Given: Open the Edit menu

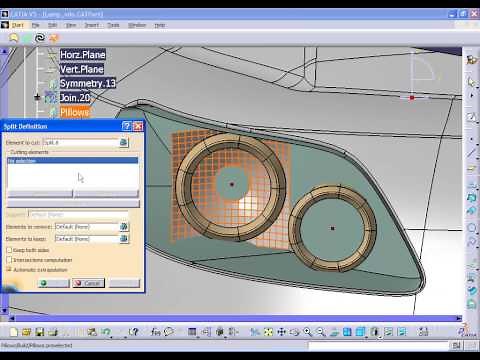Looking at the screenshot, I should (x=52, y=25).
